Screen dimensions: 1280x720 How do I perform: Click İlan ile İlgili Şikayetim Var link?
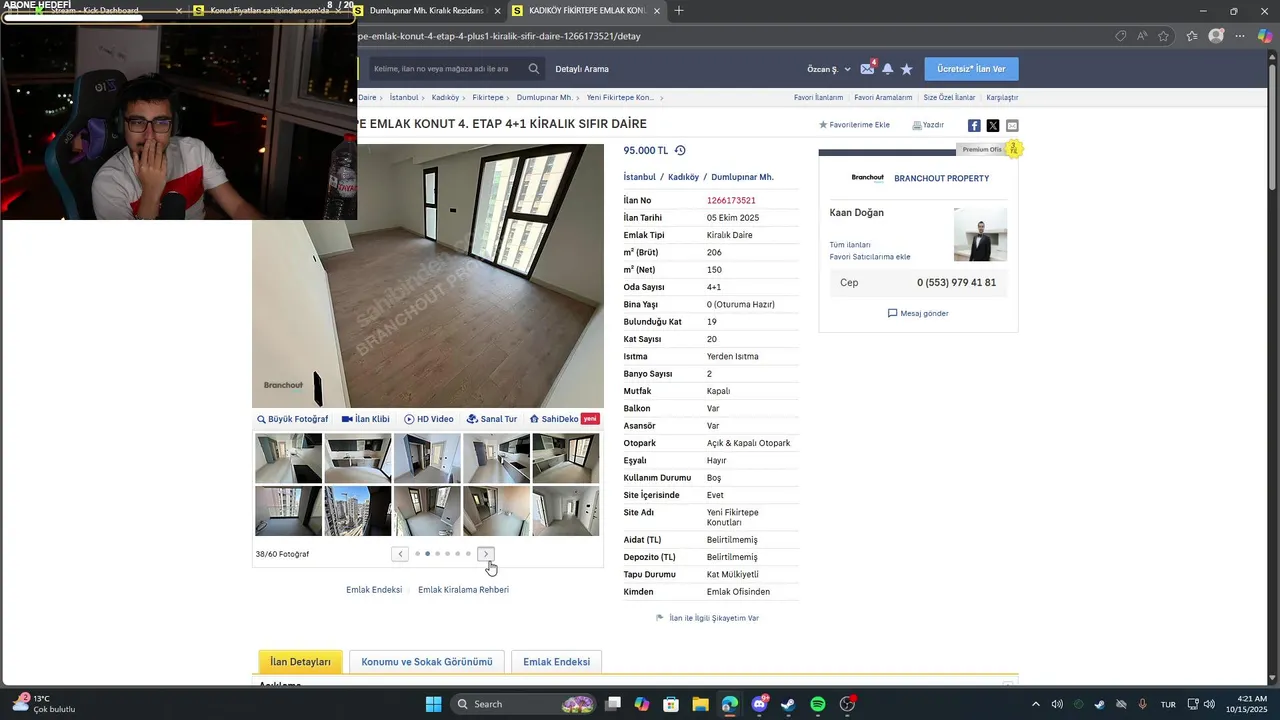707,618
